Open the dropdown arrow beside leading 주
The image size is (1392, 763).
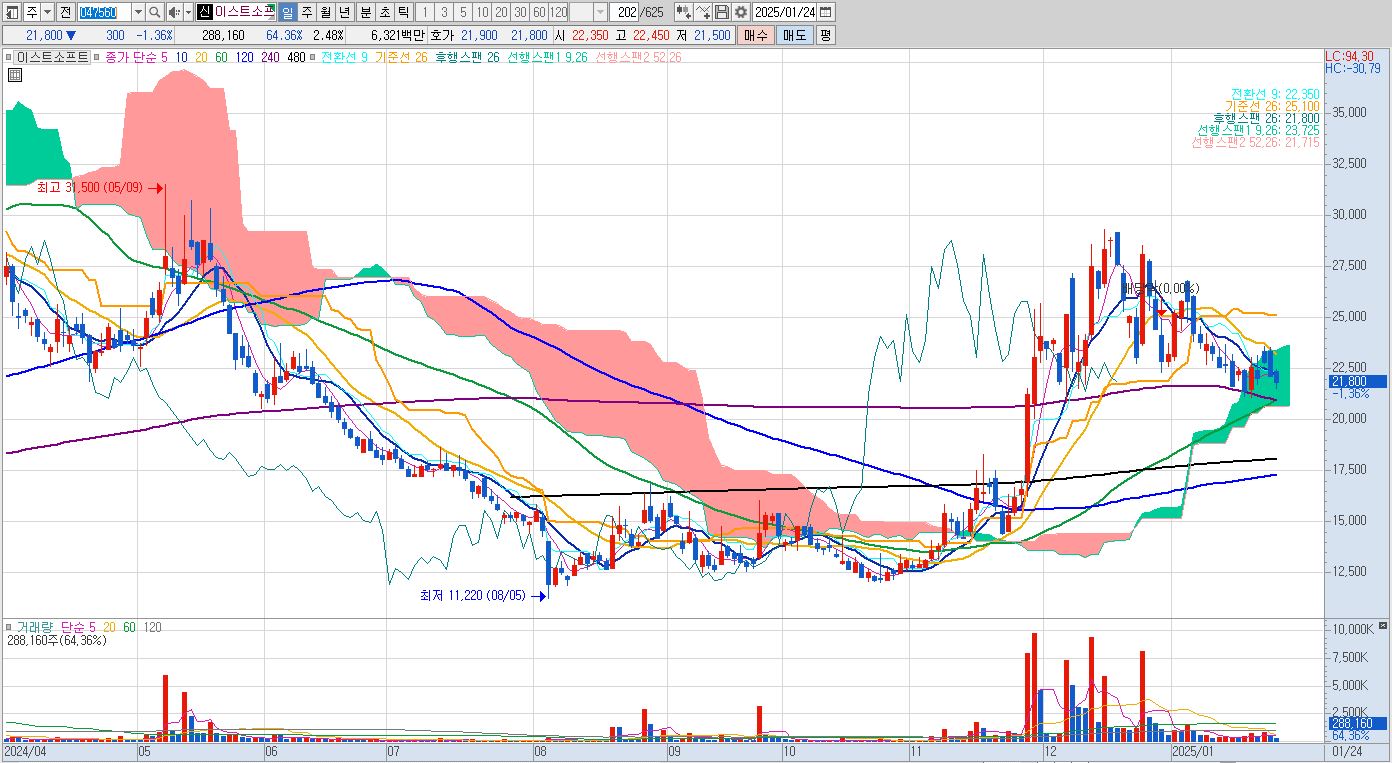coord(48,12)
